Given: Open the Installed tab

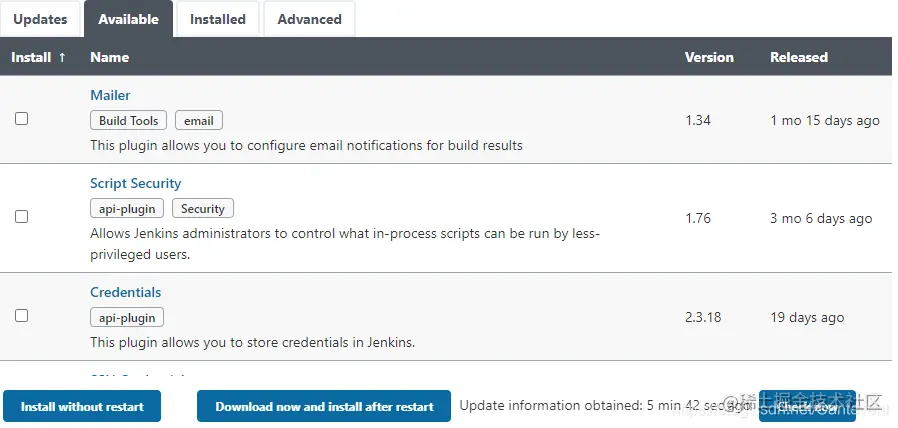Looking at the screenshot, I should 218,19.
